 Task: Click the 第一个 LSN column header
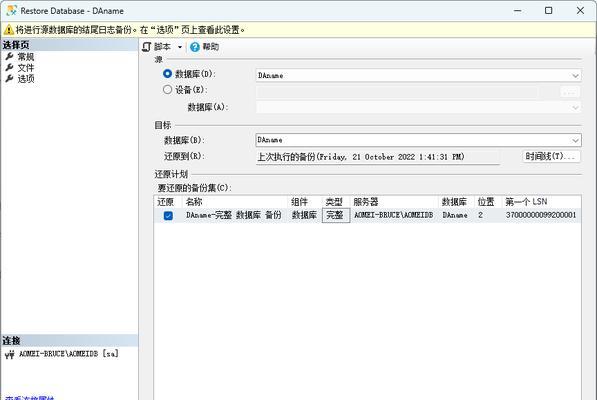526,202
